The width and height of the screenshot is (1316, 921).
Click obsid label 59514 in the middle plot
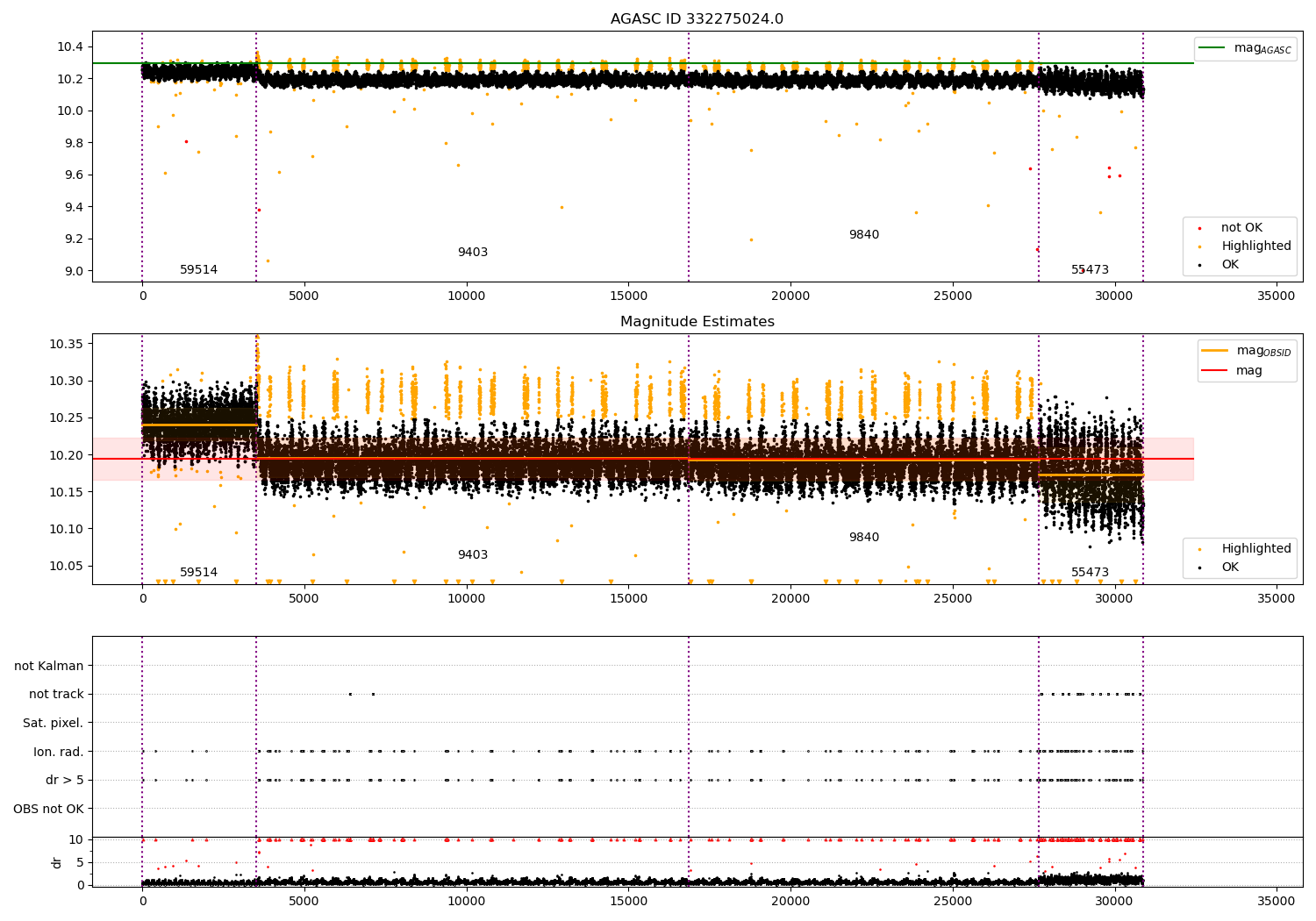click(x=198, y=573)
